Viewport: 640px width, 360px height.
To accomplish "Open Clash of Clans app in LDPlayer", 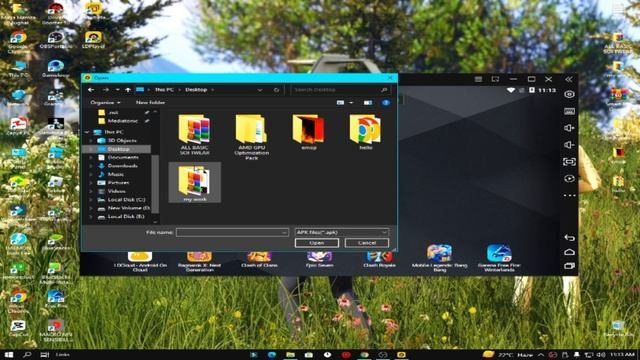I will [x=259, y=260].
